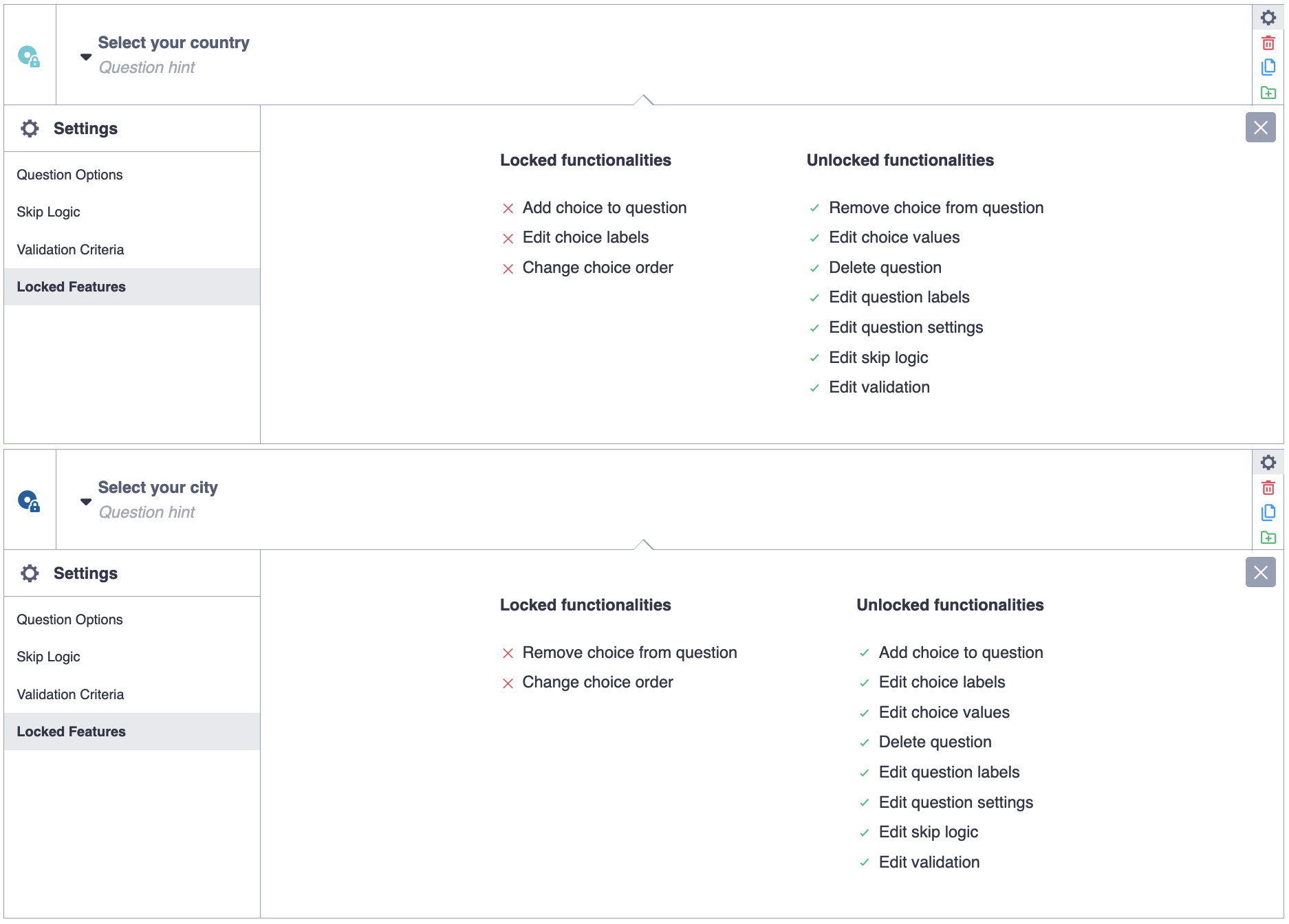This screenshot has height=924, width=1289.
Task: Click the gear icon of the city question
Action: click(x=1268, y=463)
